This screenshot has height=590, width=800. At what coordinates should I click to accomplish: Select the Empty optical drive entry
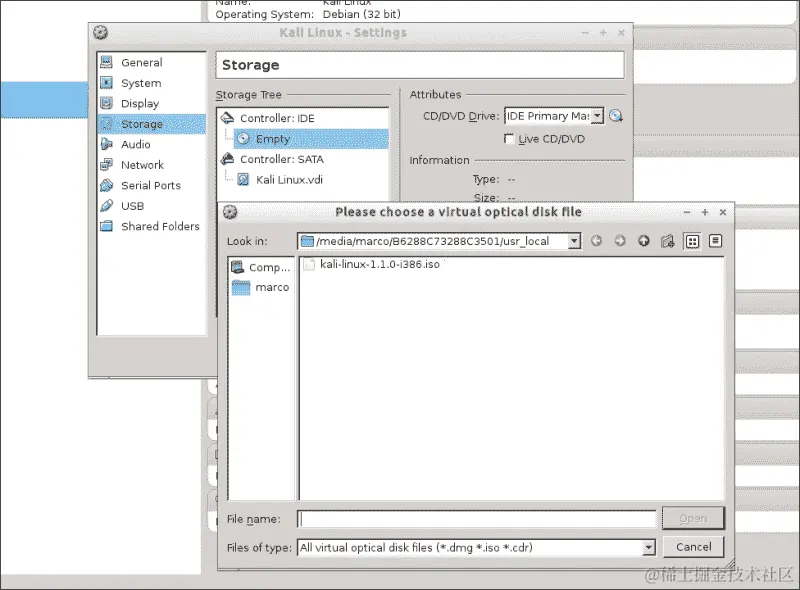311,139
